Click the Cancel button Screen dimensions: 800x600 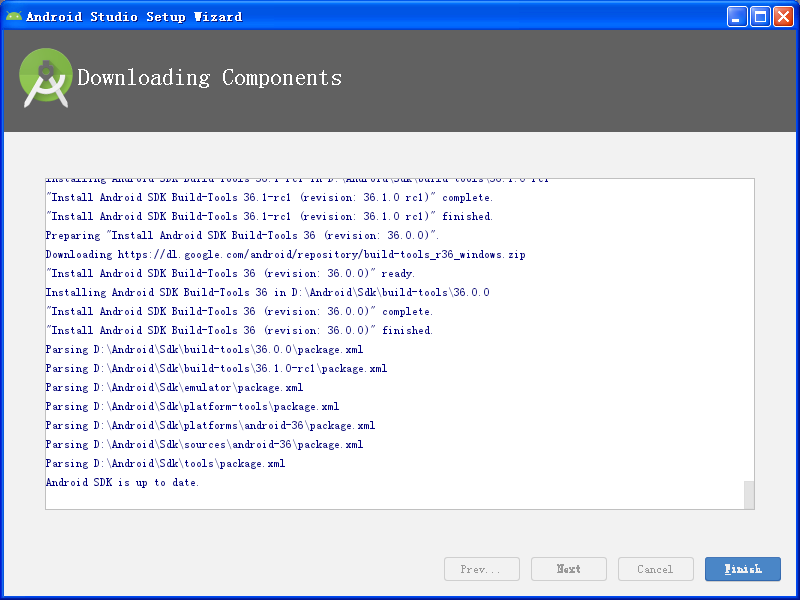click(x=656, y=569)
